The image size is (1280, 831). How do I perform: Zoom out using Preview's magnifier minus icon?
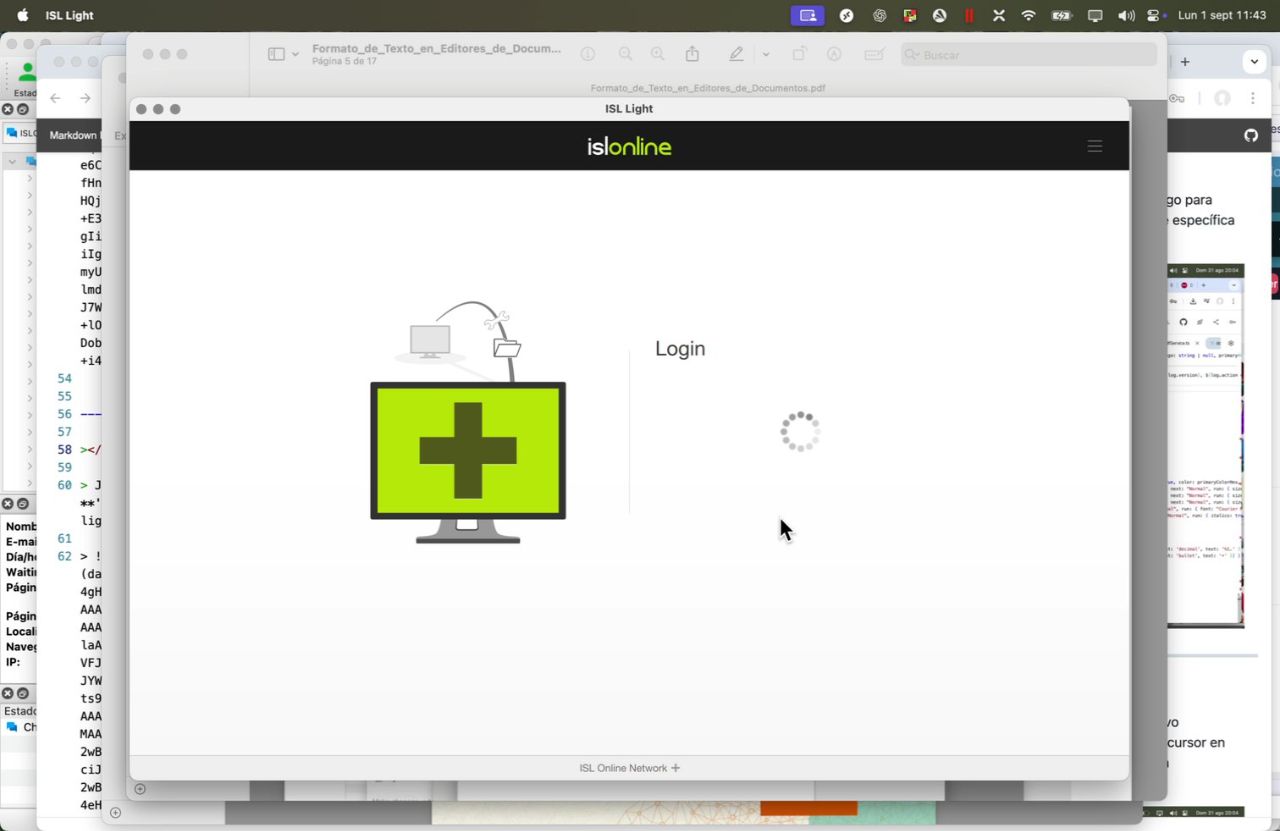[x=625, y=55]
